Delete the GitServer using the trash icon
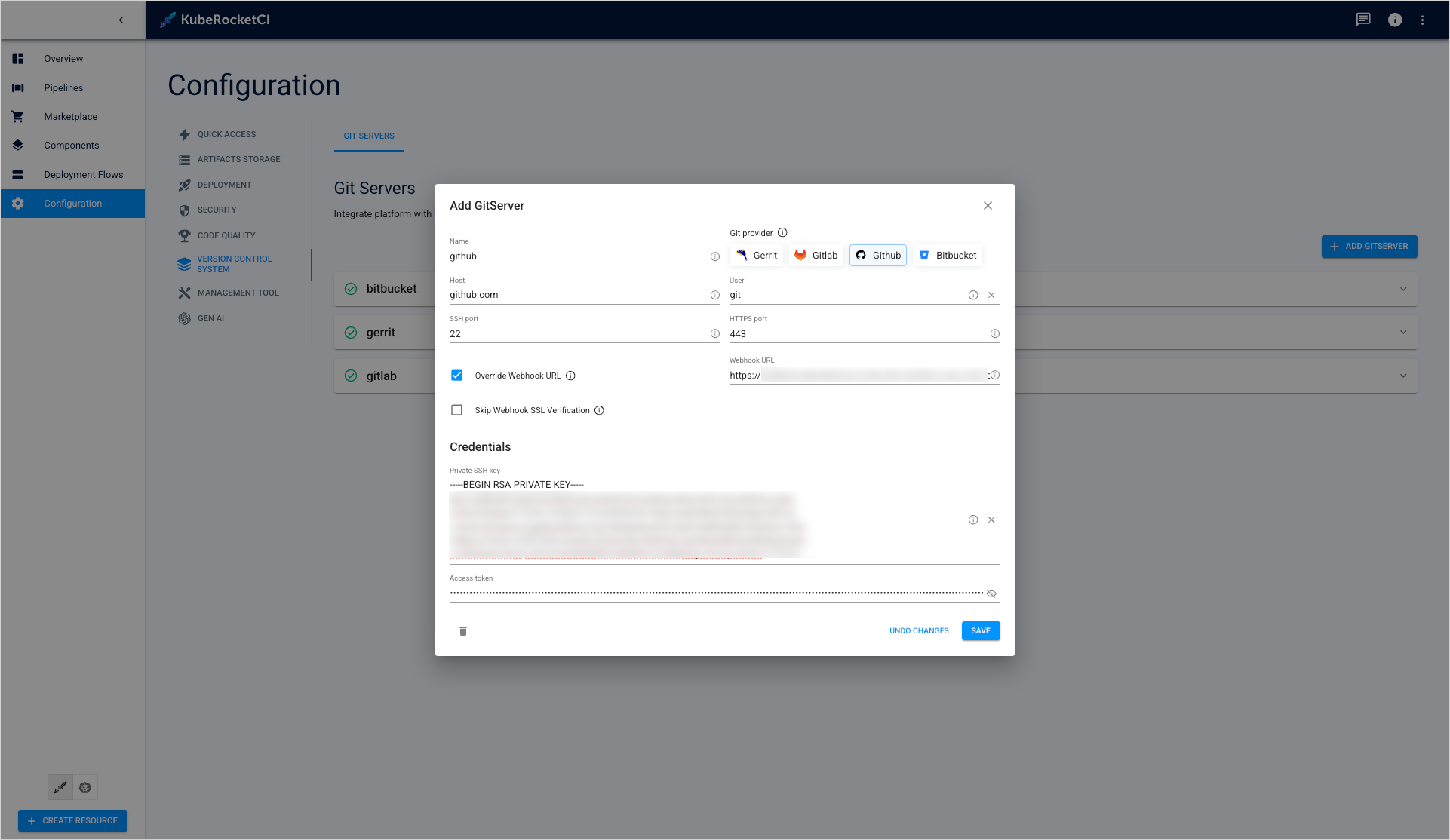1450x840 pixels. pyautogui.click(x=462, y=631)
